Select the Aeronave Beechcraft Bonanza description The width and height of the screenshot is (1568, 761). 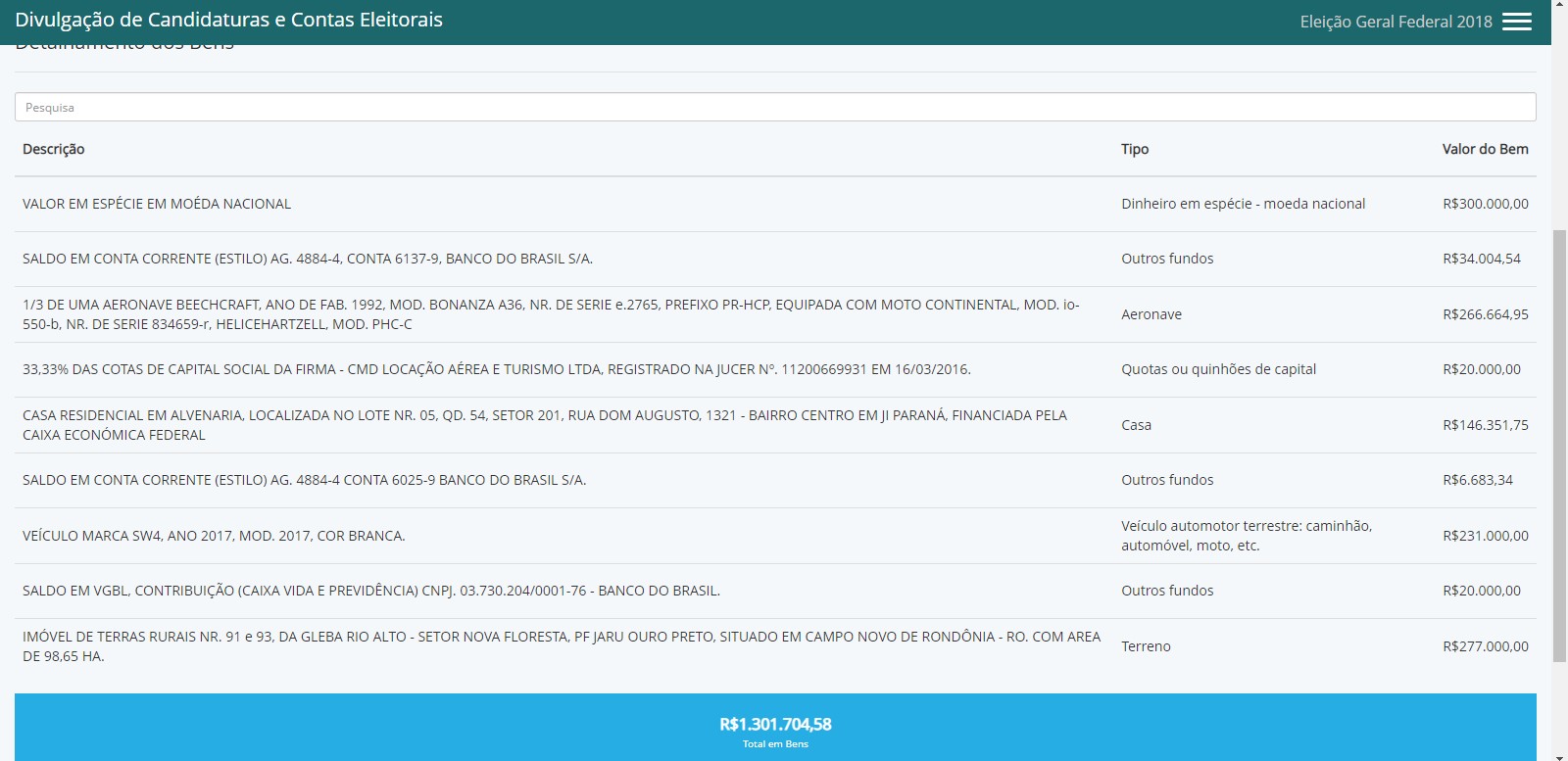(x=550, y=314)
